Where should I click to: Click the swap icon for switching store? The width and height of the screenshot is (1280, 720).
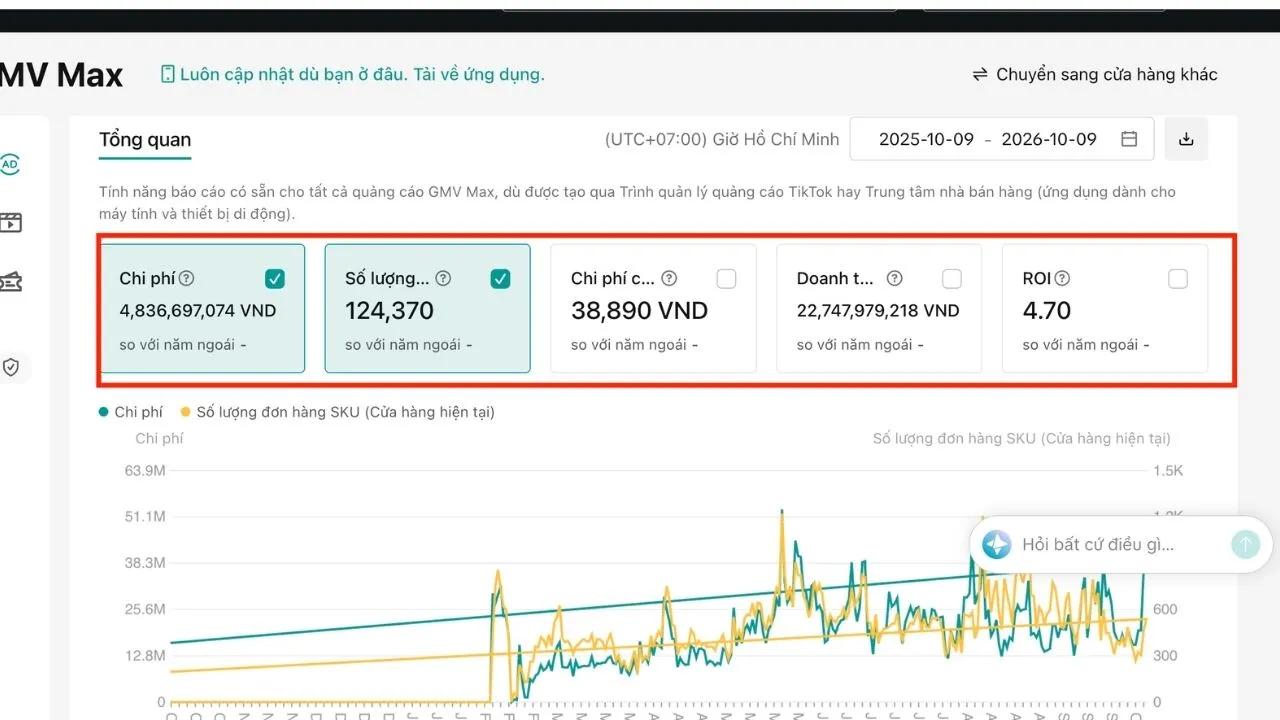click(x=980, y=75)
